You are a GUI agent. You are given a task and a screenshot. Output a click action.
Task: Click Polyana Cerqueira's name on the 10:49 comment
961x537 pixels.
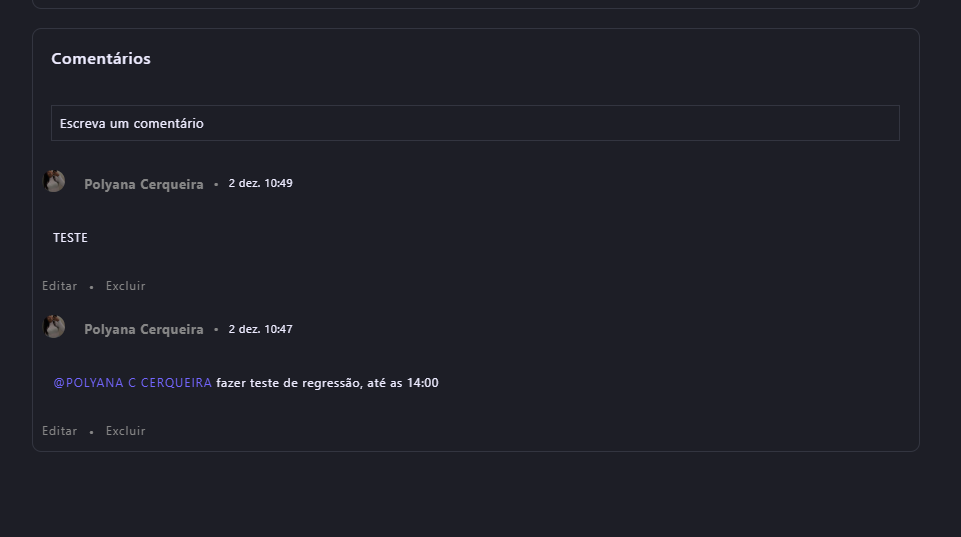pyautogui.click(x=144, y=185)
